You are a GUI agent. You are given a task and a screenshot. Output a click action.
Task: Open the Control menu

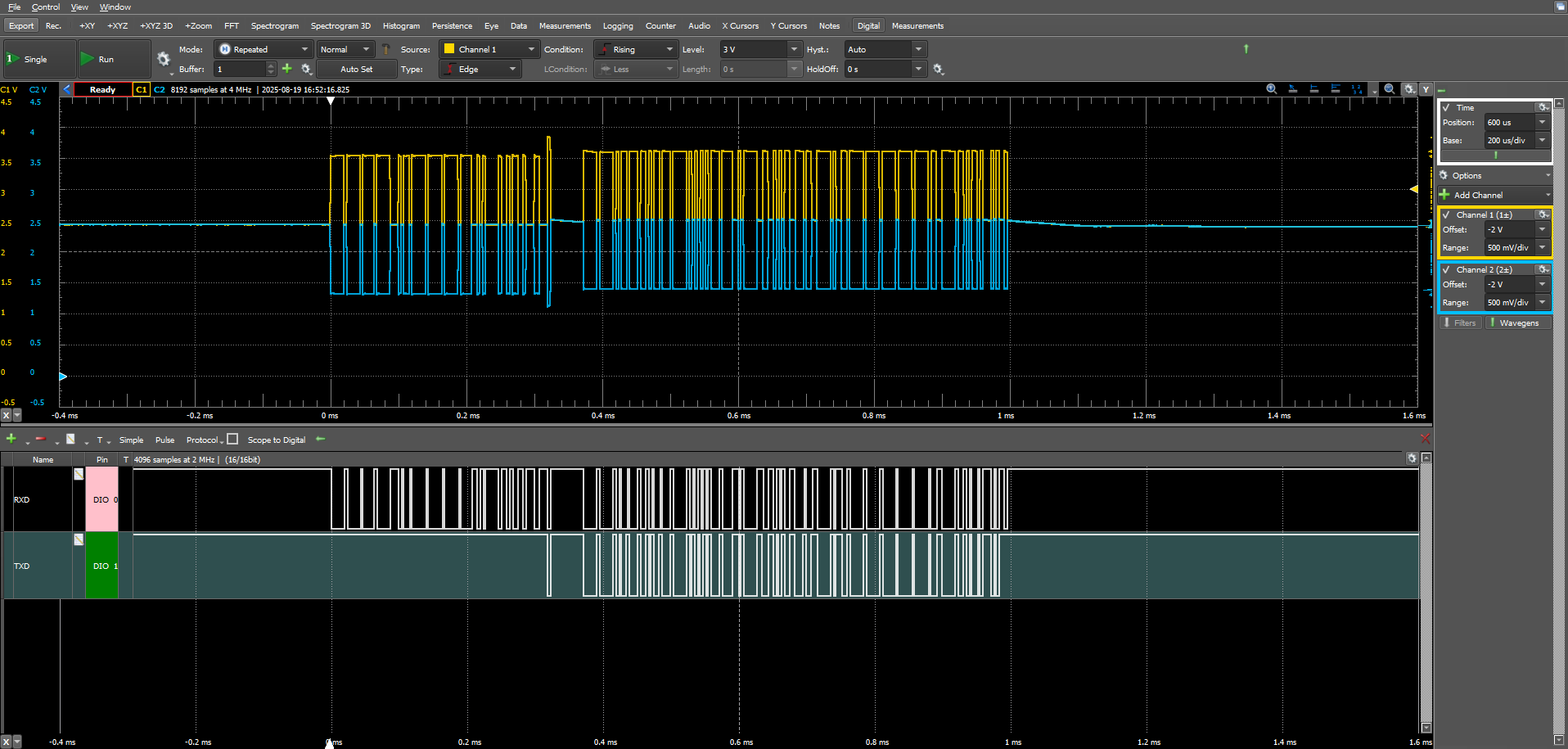[46, 7]
